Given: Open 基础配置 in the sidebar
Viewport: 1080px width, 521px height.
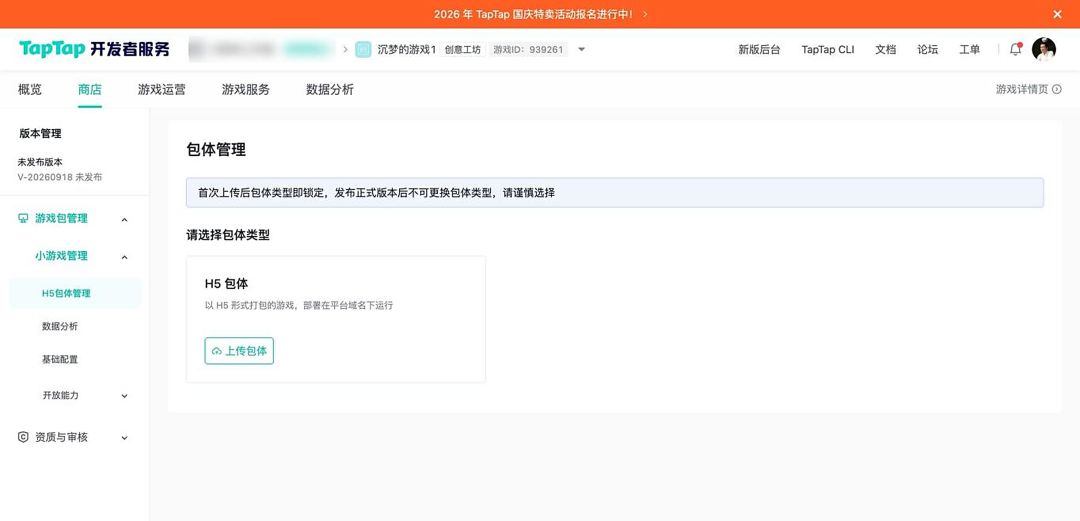Looking at the screenshot, I should click(60, 360).
